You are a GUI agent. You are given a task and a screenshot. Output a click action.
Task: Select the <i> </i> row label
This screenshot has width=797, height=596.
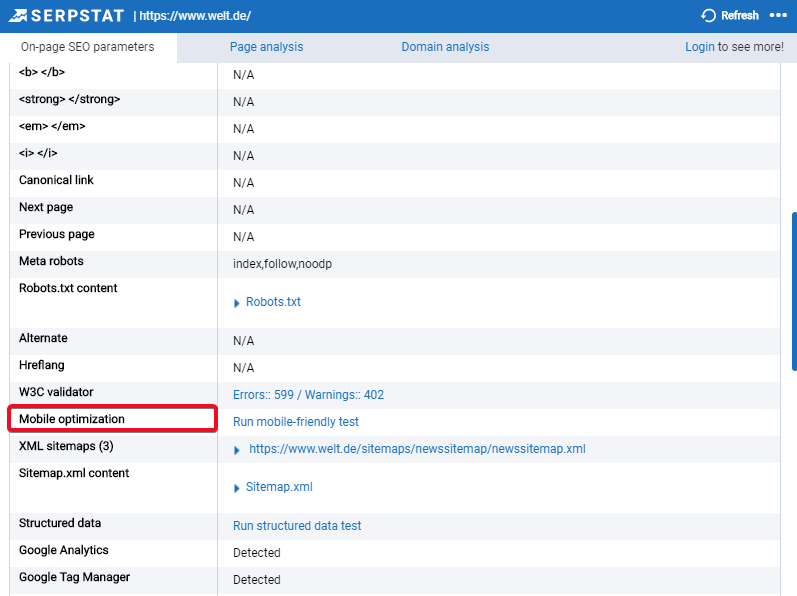tap(38, 153)
